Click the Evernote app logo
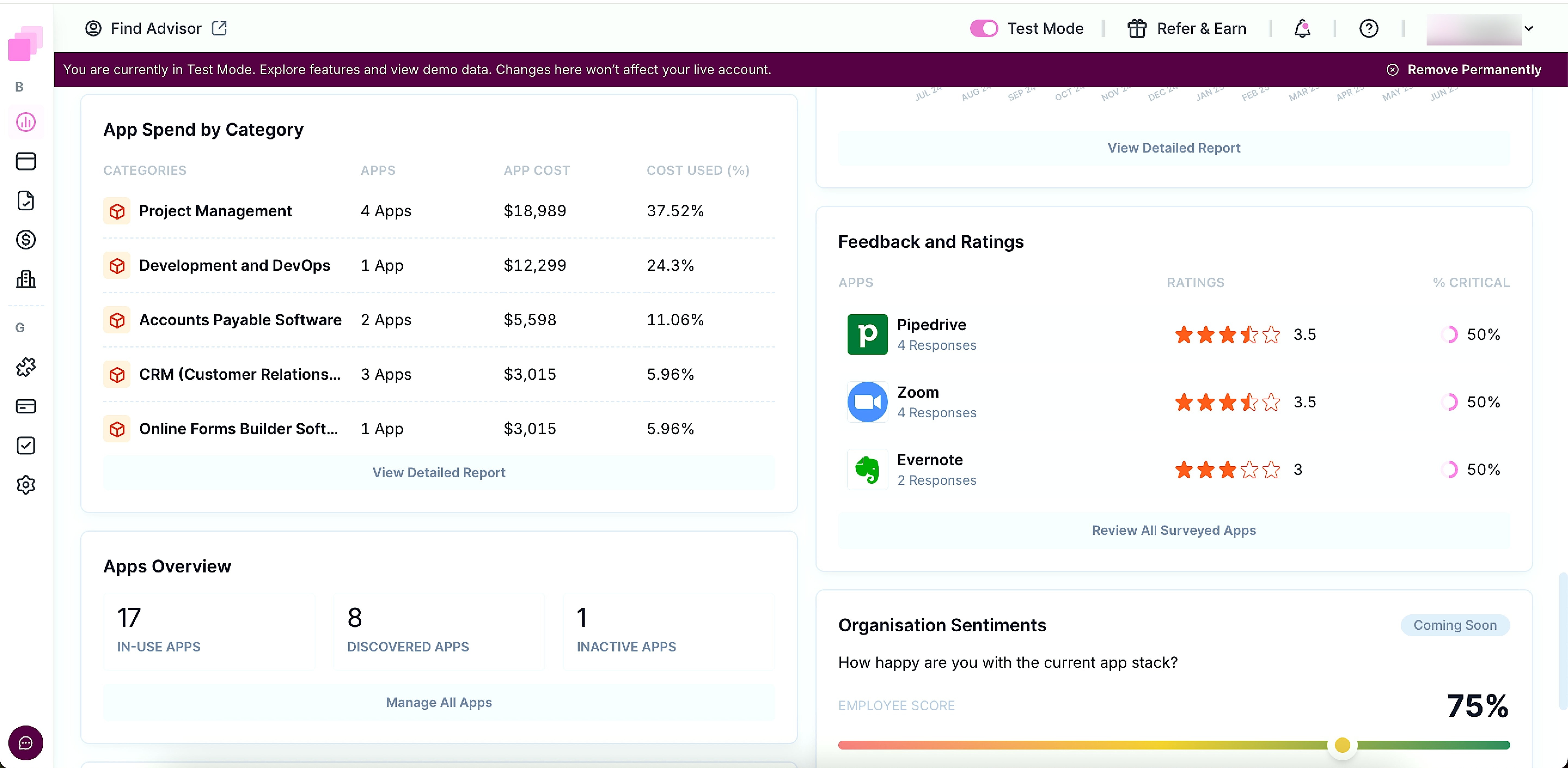Screen dimensions: 1568x768 click(x=867, y=470)
